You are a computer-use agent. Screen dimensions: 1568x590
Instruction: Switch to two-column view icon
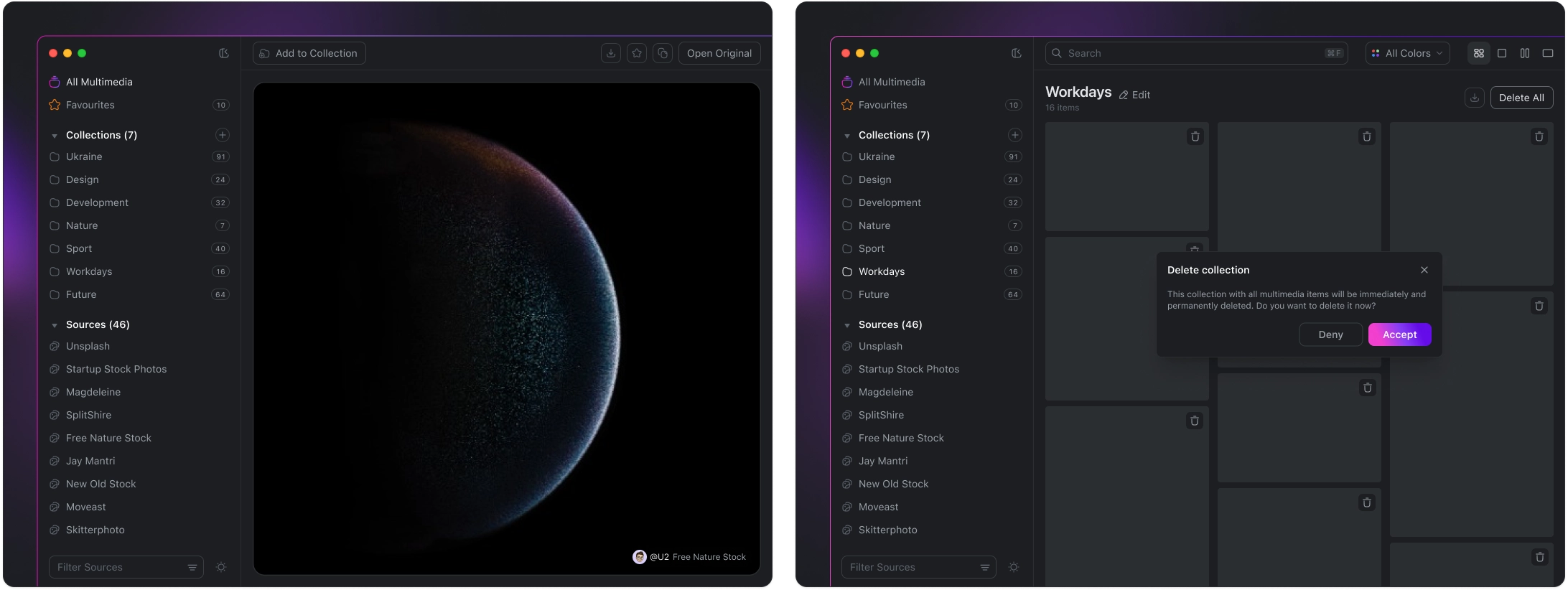point(1525,53)
